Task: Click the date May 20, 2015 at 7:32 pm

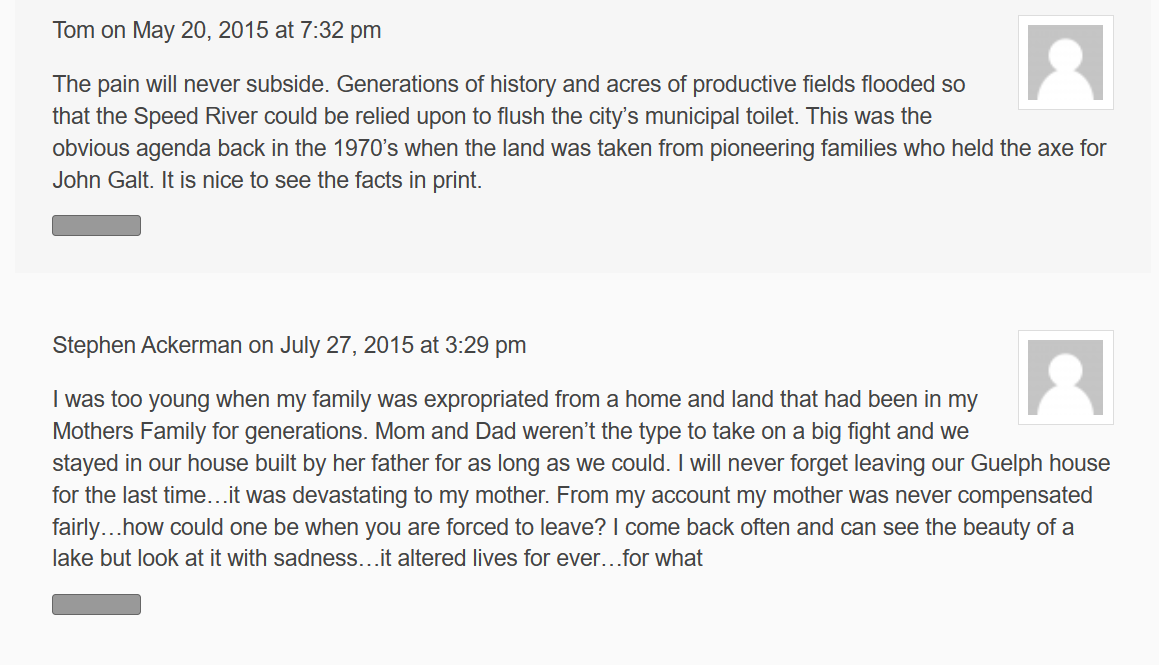Action: pos(257,30)
